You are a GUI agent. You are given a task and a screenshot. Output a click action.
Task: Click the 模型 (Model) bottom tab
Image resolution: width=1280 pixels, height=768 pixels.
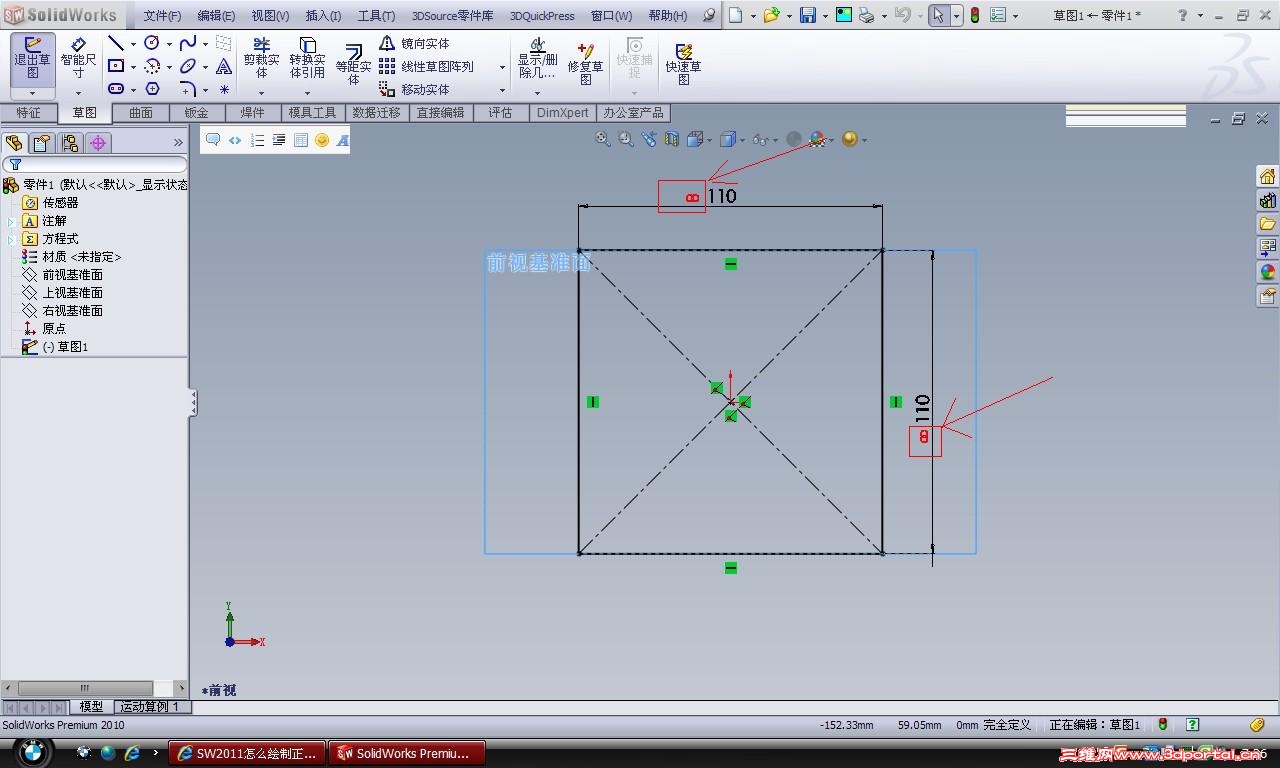(x=91, y=707)
